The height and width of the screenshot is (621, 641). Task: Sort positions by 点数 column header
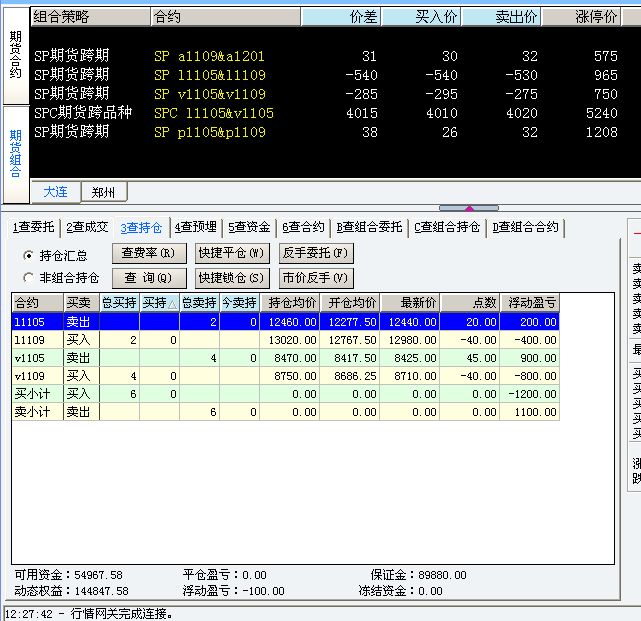(470, 303)
